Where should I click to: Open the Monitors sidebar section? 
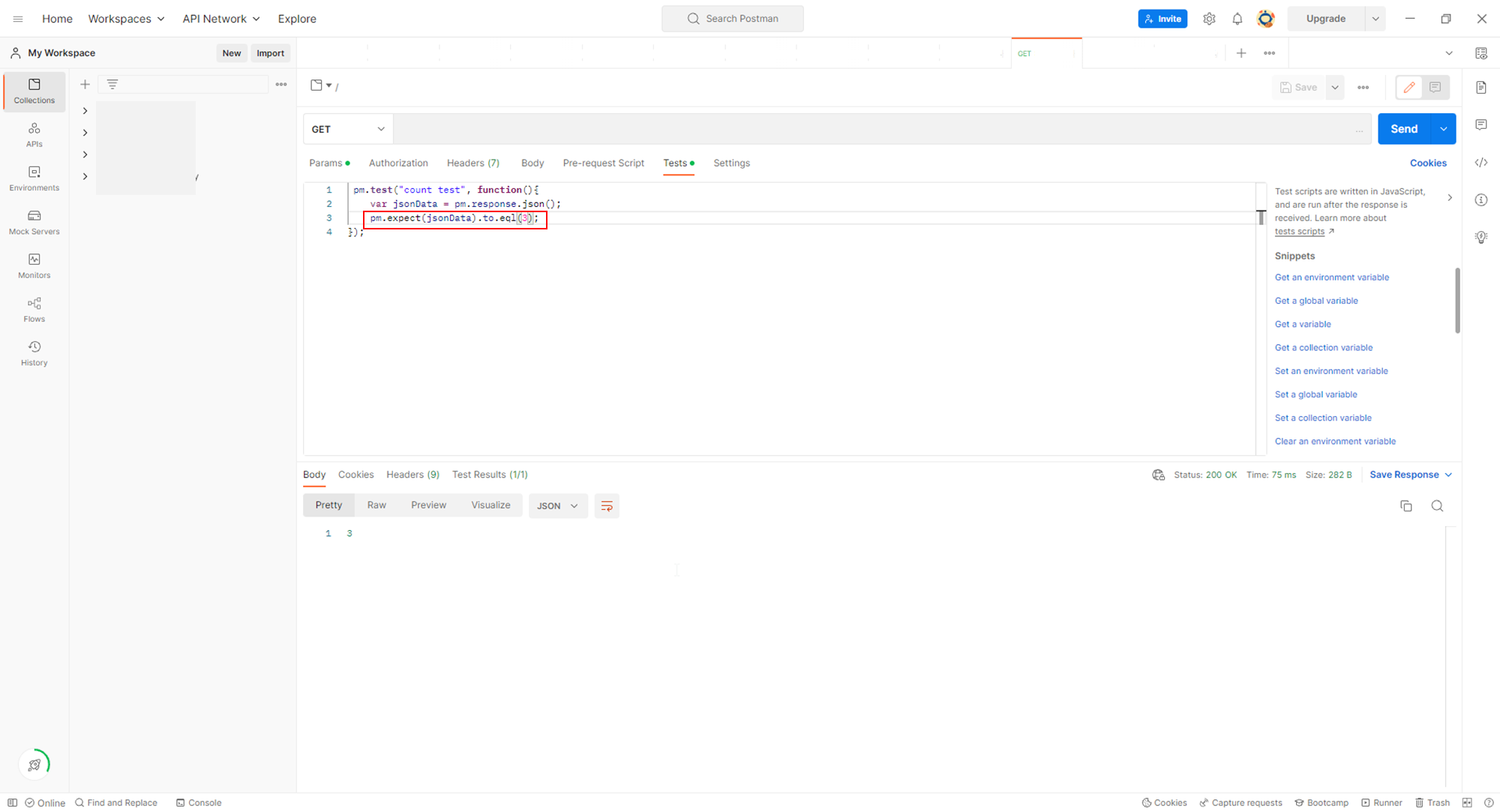click(34, 265)
